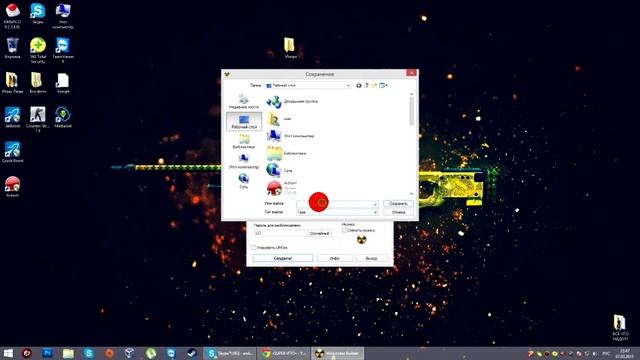Select the Корзина recycle bin icon
Screen dimensions: 640x360
[12, 48]
